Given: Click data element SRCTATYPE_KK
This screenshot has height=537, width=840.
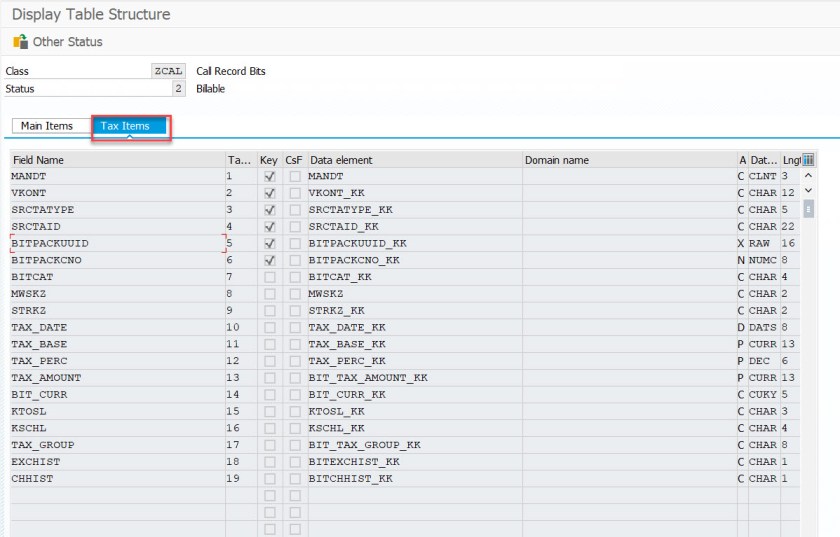Looking at the screenshot, I should (x=415, y=210).
